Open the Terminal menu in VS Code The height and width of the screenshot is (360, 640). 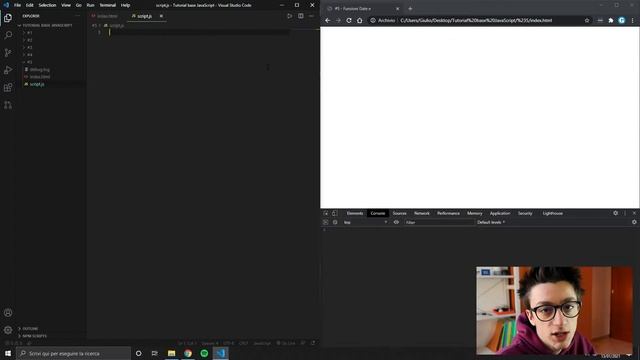click(x=108, y=5)
